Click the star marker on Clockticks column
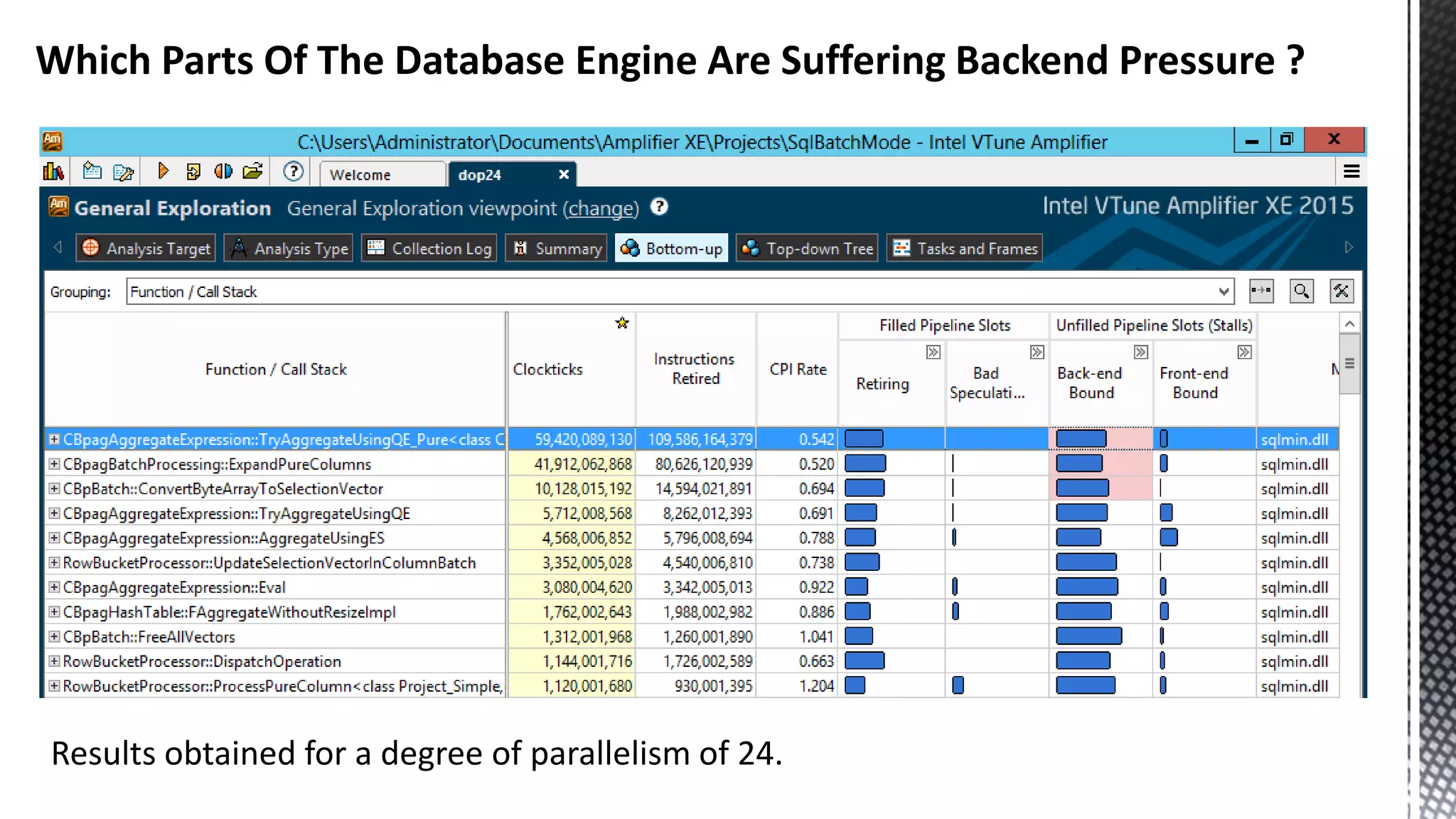 (622, 323)
